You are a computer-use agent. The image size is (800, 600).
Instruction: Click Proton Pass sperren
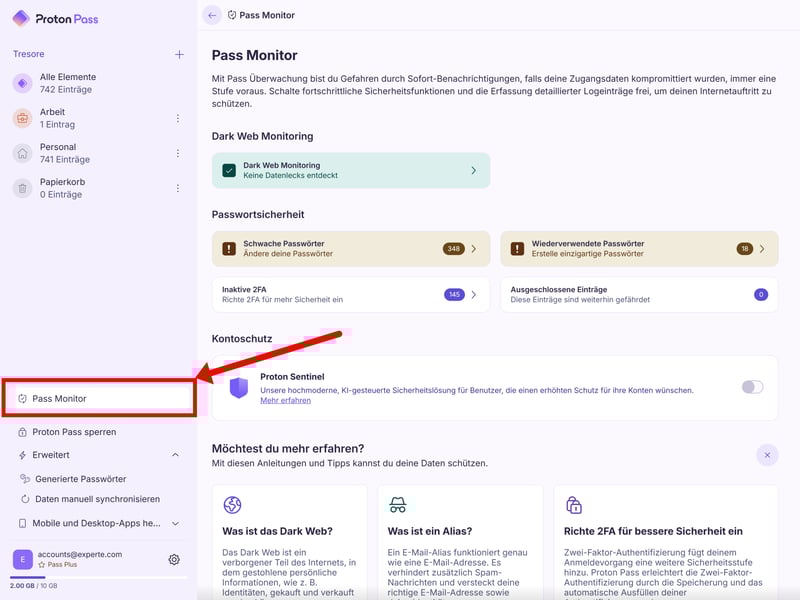coord(74,432)
